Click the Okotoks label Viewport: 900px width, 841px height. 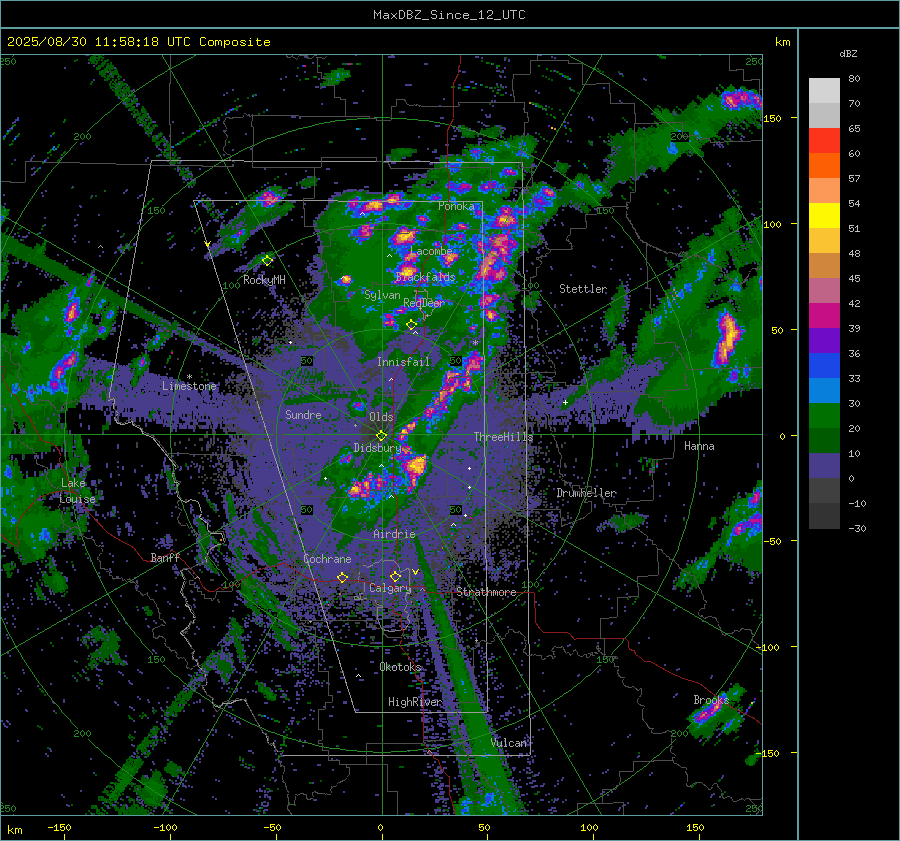pos(400,667)
